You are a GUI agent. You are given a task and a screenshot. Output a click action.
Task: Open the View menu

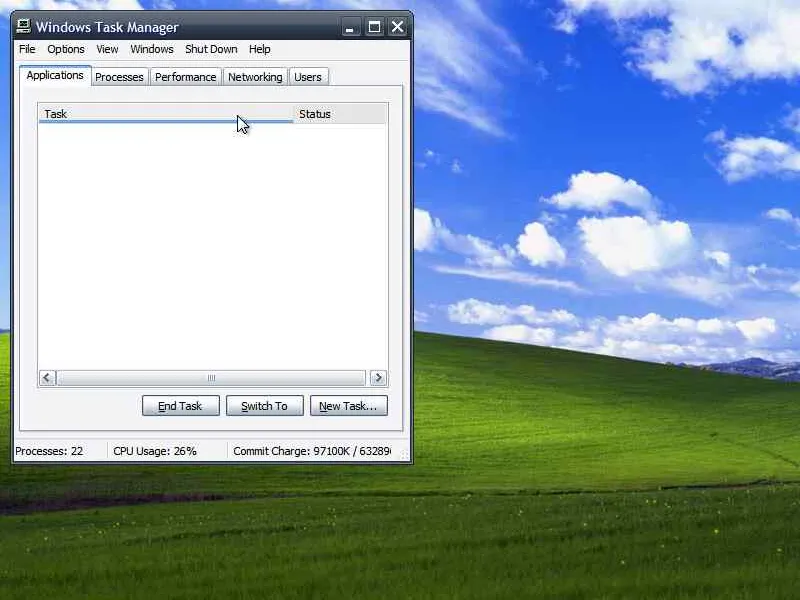(107, 49)
